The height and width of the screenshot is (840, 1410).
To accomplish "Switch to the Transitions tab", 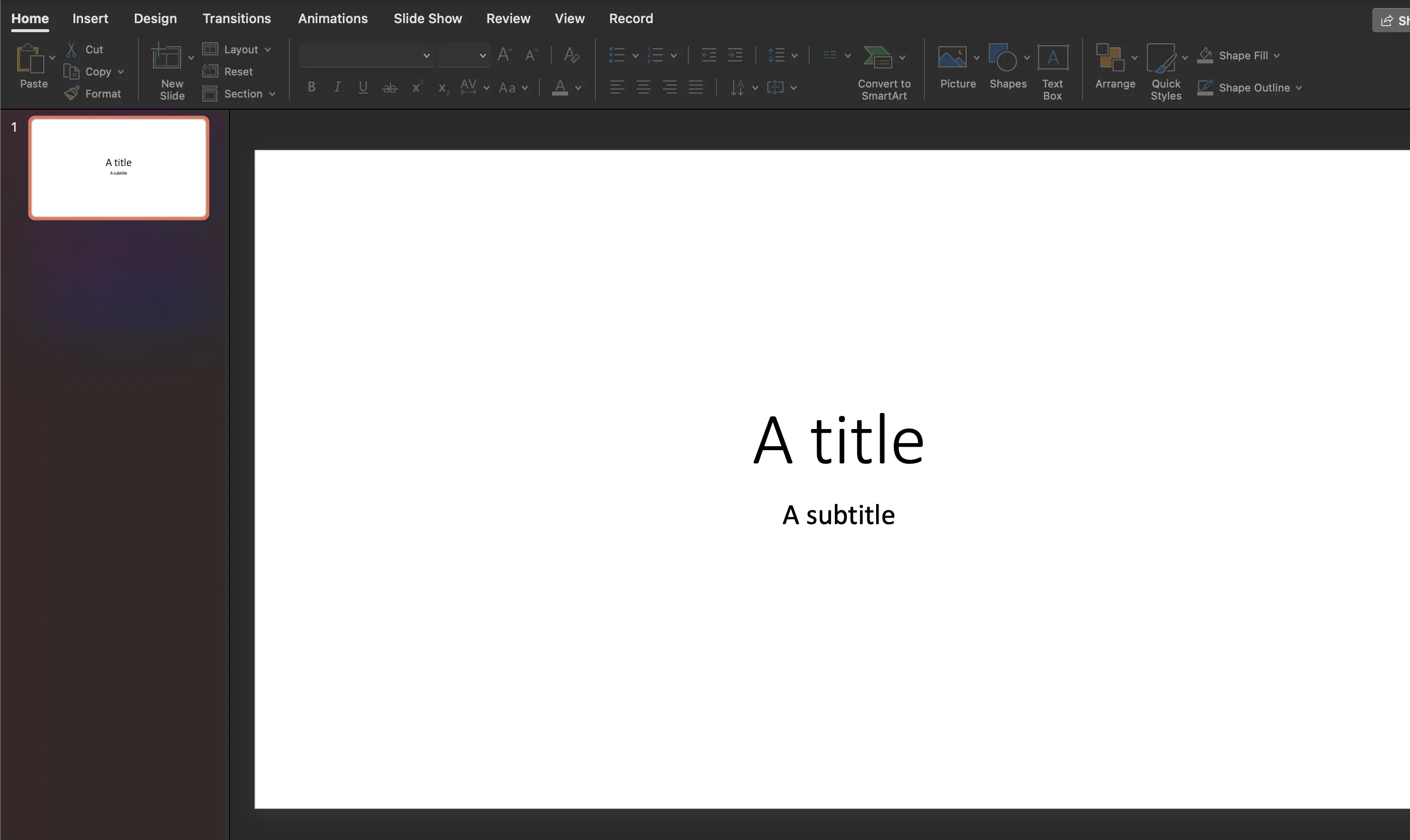I will pyautogui.click(x=236, y=18).
